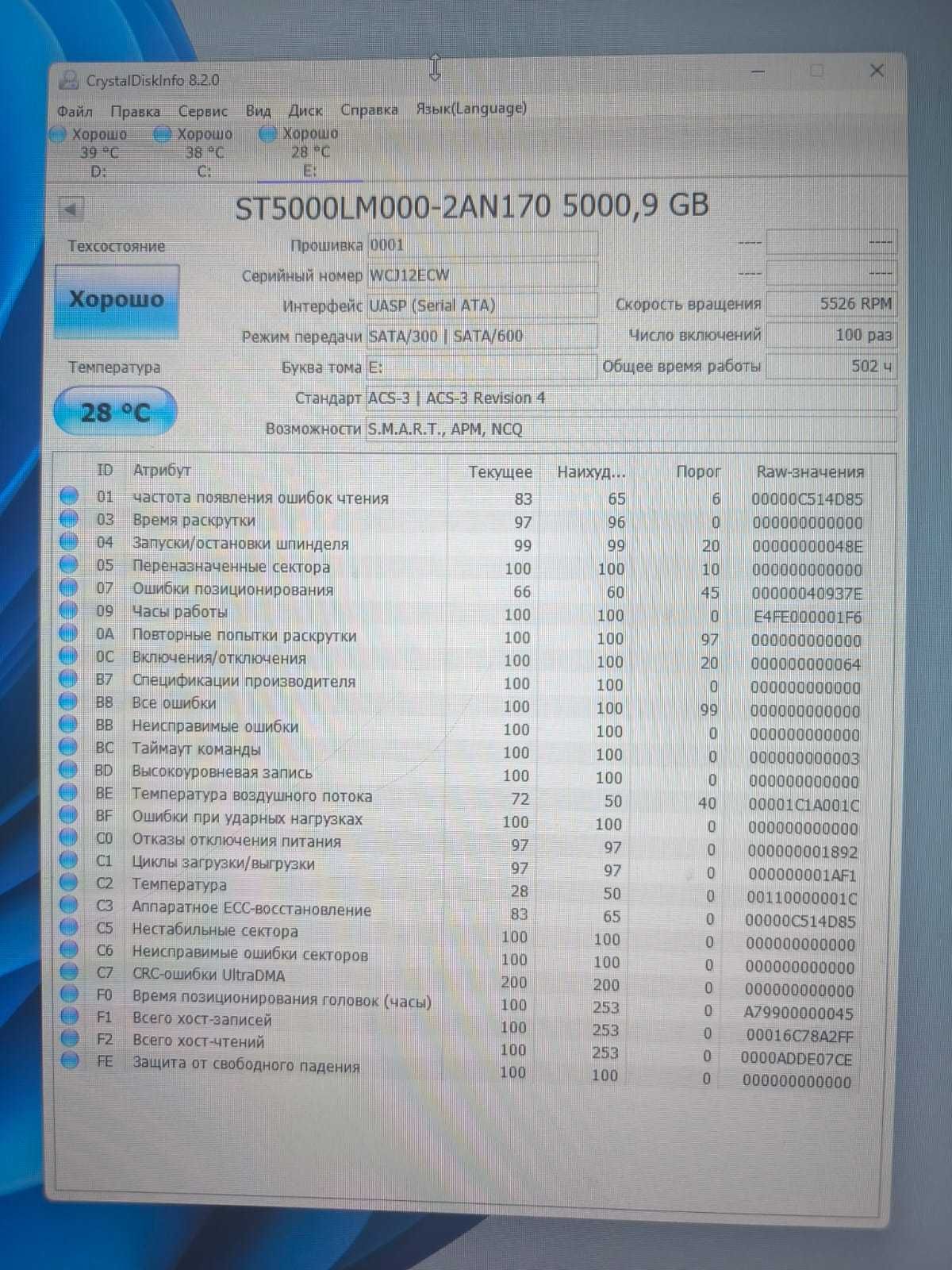Click the Raw-значения column header
The height and width of the screenshot is (1270, 952).
click(x=809, y=471)
